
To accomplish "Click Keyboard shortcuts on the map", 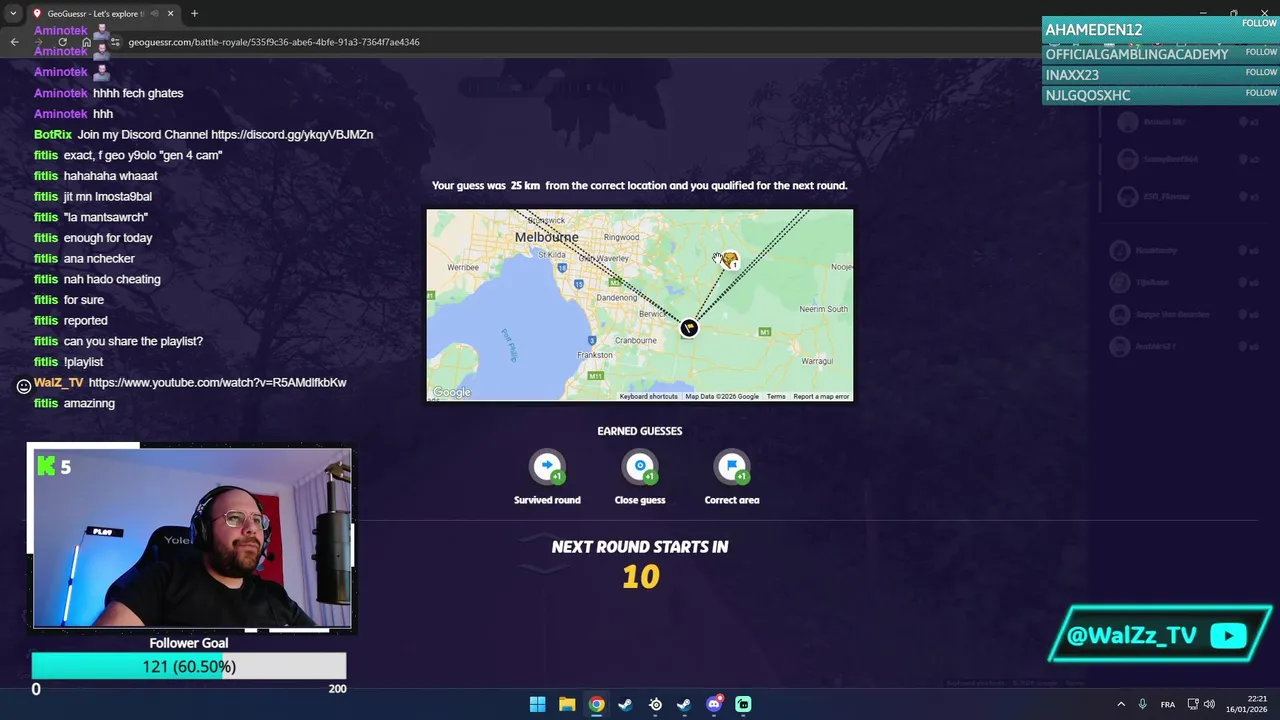I will click(x=648, y=396).
